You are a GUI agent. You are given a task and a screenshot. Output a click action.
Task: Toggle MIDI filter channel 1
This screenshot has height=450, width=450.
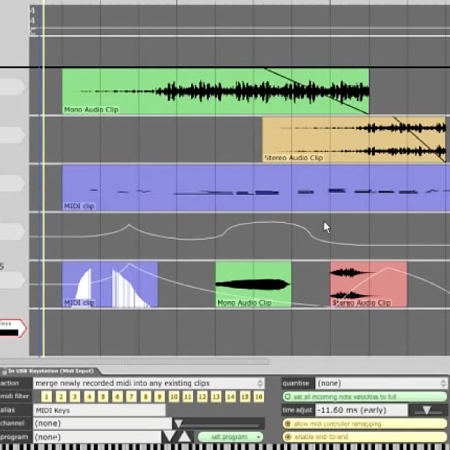coord(46,397)
